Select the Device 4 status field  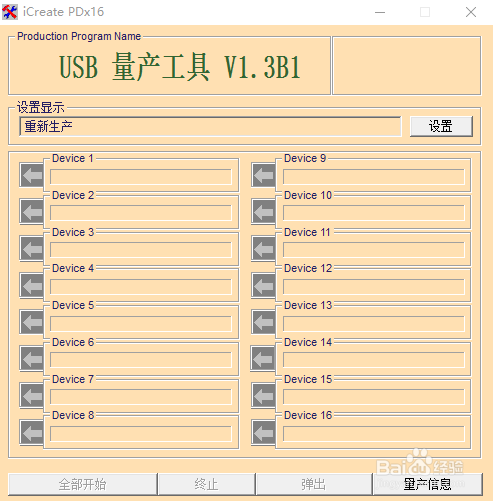coord(141,287)
